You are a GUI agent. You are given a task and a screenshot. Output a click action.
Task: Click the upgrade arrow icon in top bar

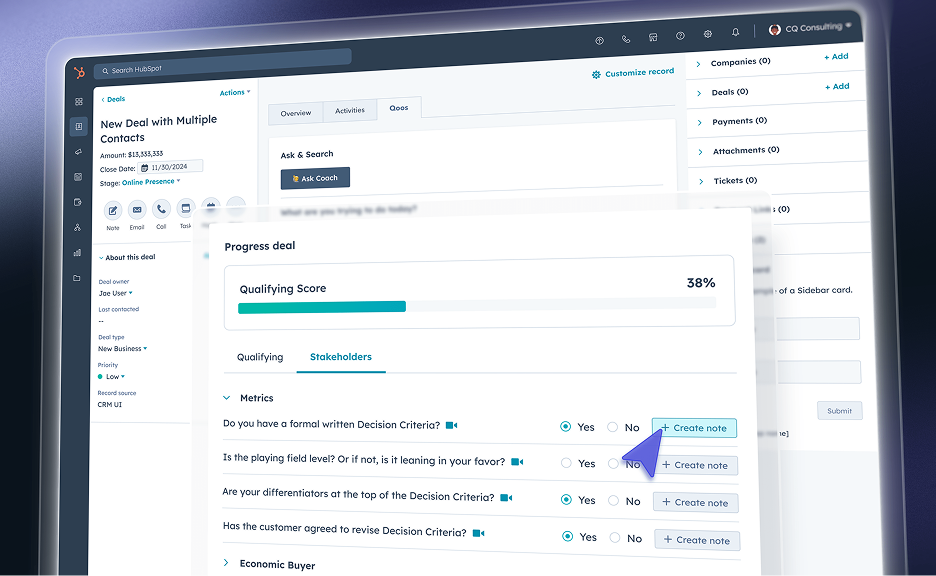(x=599, y=41)
